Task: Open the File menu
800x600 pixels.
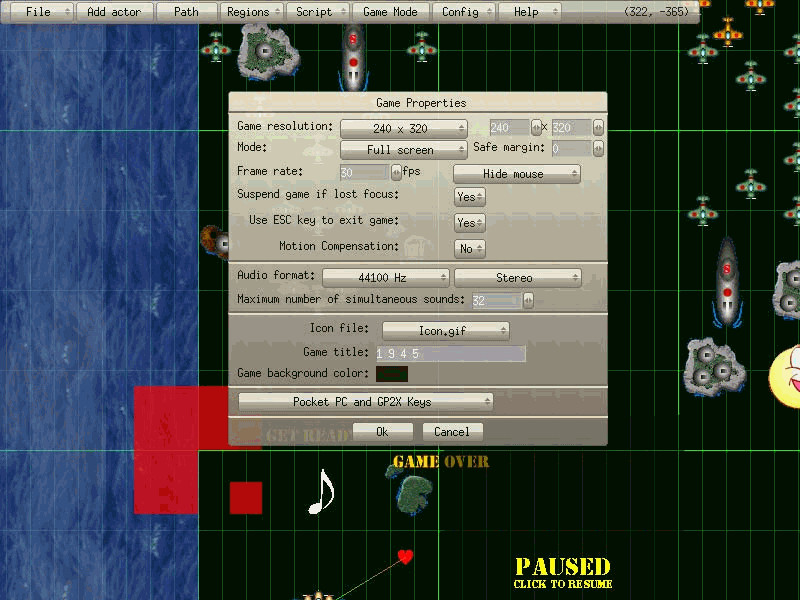Action: click(x=42, y=12)
